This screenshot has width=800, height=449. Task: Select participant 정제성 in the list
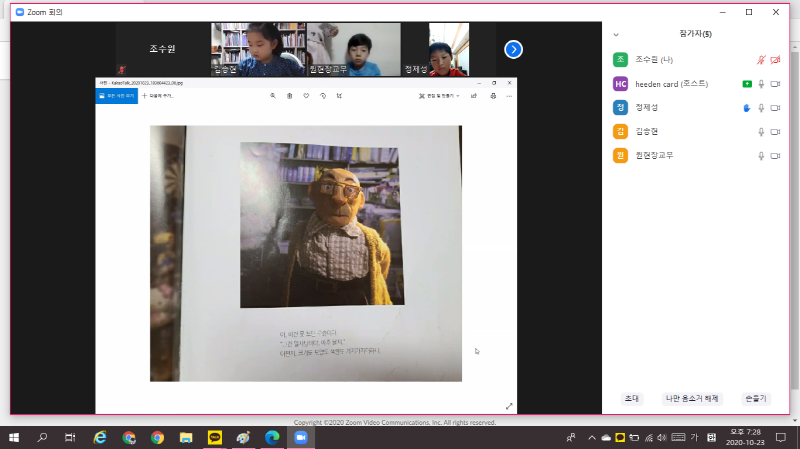696,108
